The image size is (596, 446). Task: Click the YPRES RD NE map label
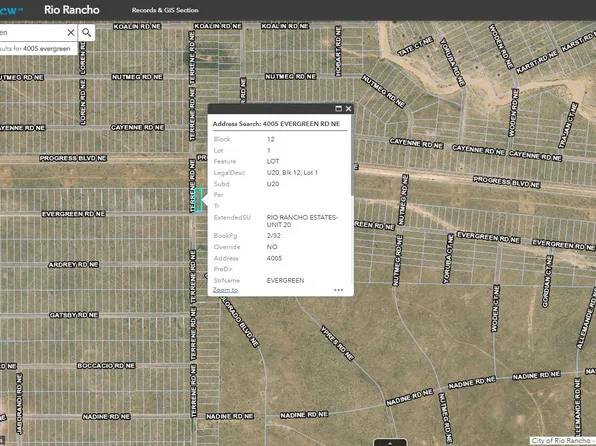pyautogui.click(x=337, y=343)
